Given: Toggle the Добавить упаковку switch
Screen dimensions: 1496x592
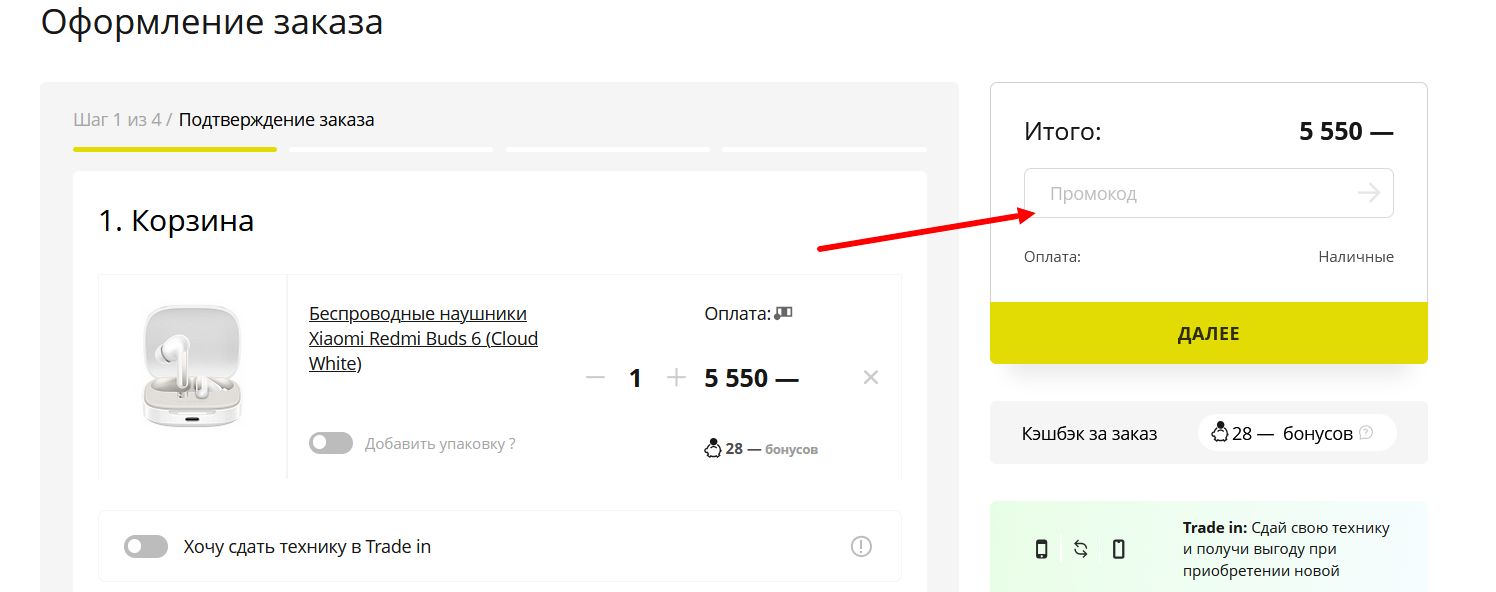Looking at the screenshot, I should [331, 443].
